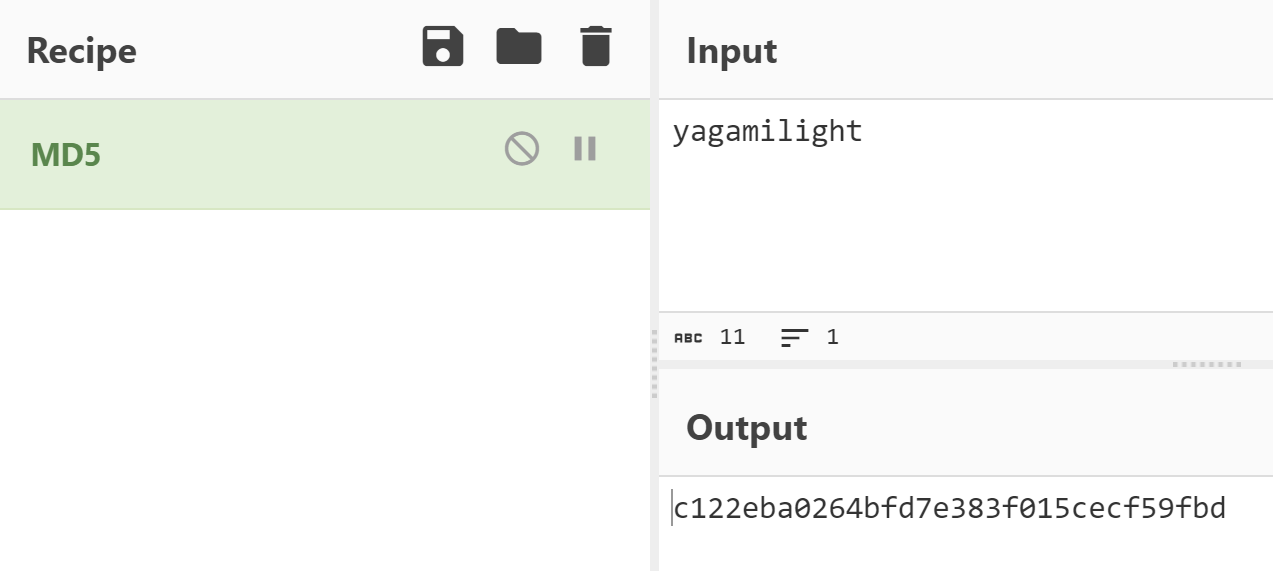The height and width of the screenshot is (571, 1273).
Task: Click the Recipe pane heading
Action: coord(81,51)
